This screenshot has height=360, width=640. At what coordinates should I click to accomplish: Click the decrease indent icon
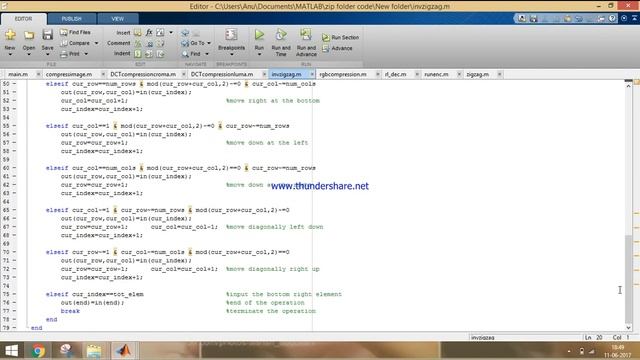160,54
